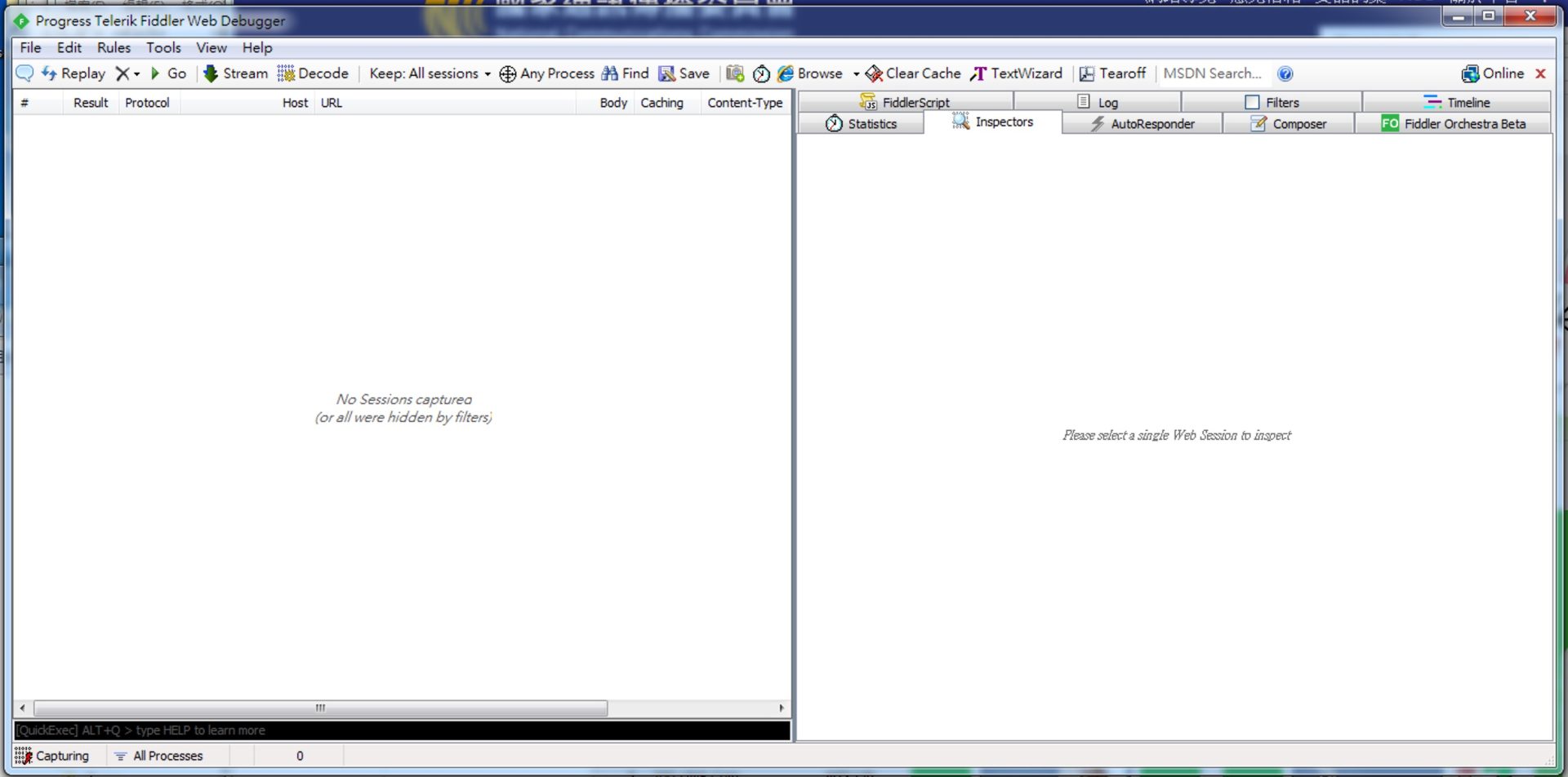1568x777 pixels.
Task: Sort by the Body column header
Action: pyautogui.click(x=605, y=103)
